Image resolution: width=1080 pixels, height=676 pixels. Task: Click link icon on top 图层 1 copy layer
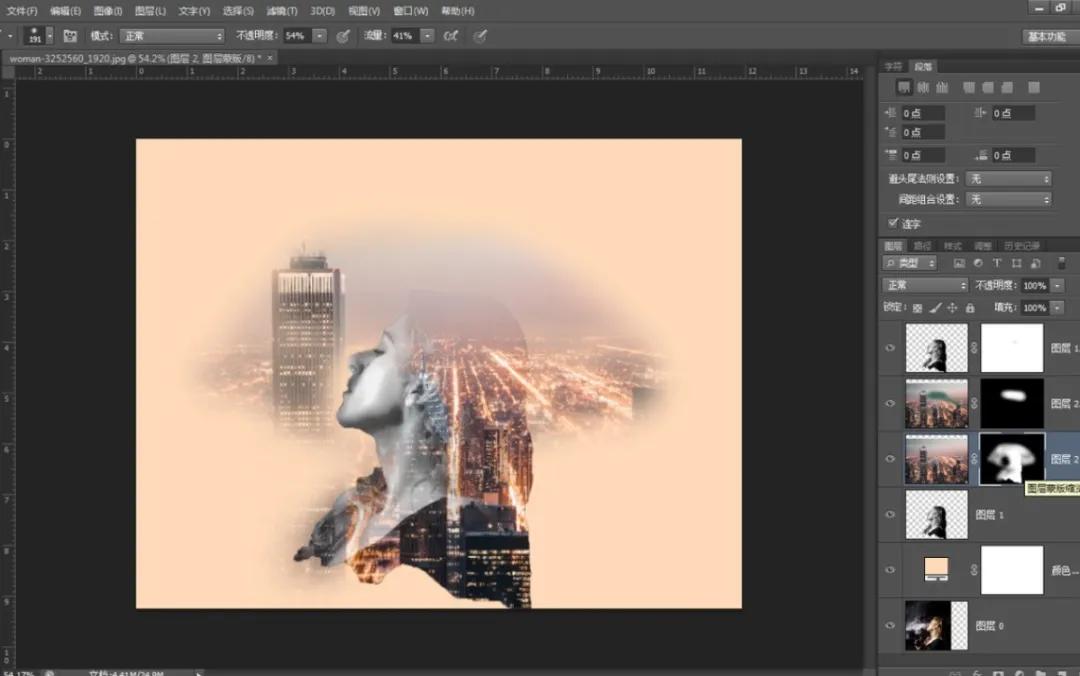point(974,348)
